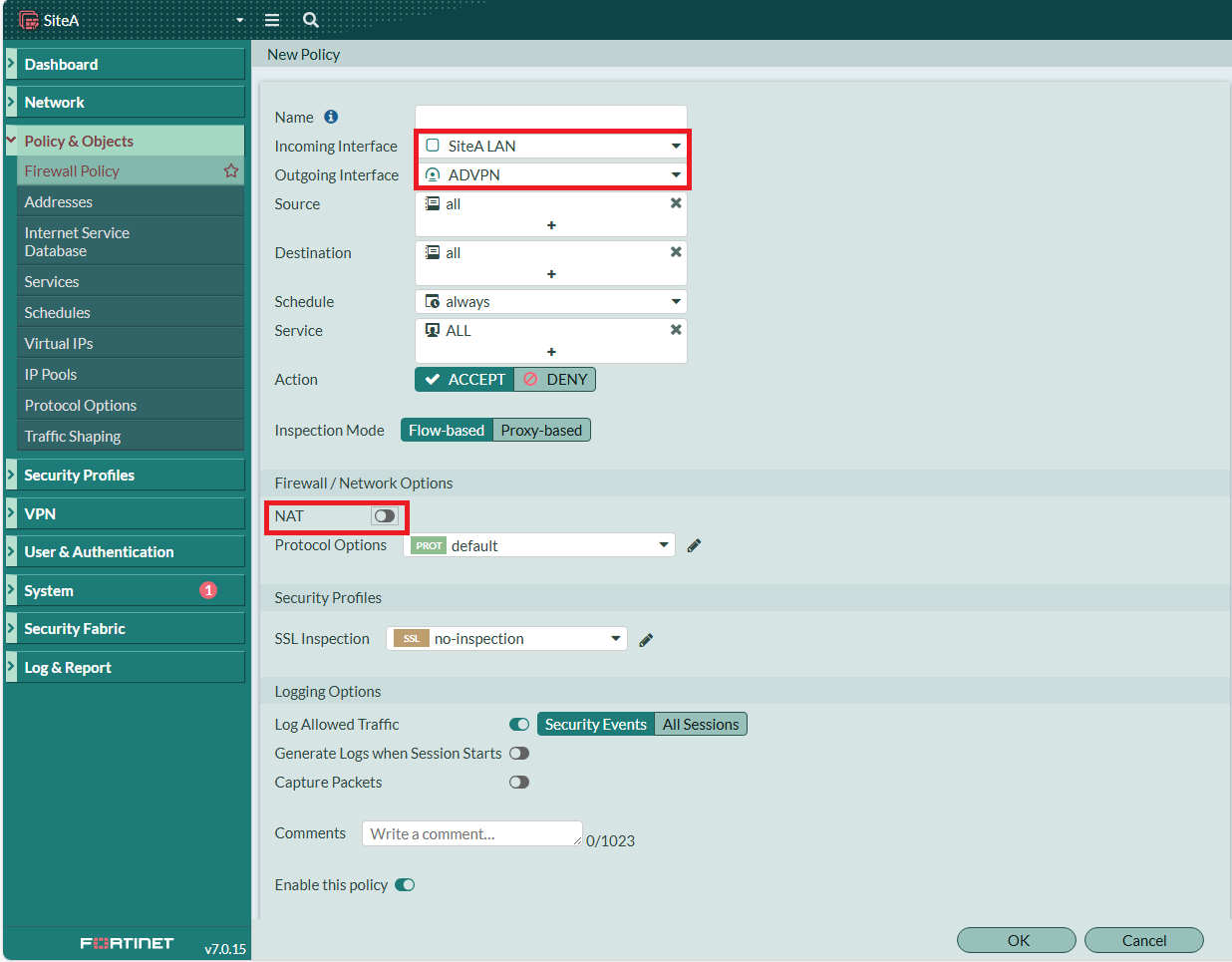The height and width of the screenshot is (962, 1232).
Task: Open the Traffic Shaping menu item
Action: click(x=131, y=436)
